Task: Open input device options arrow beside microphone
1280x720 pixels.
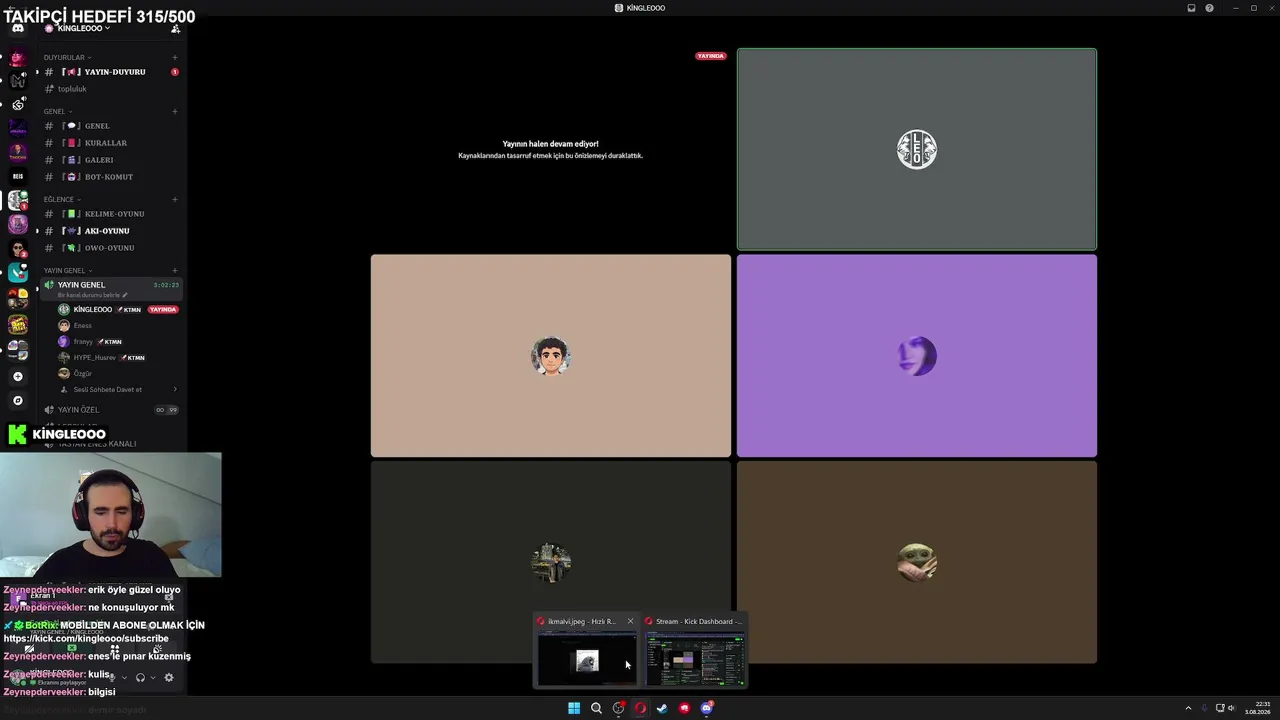Action: [x=124, y=678]
